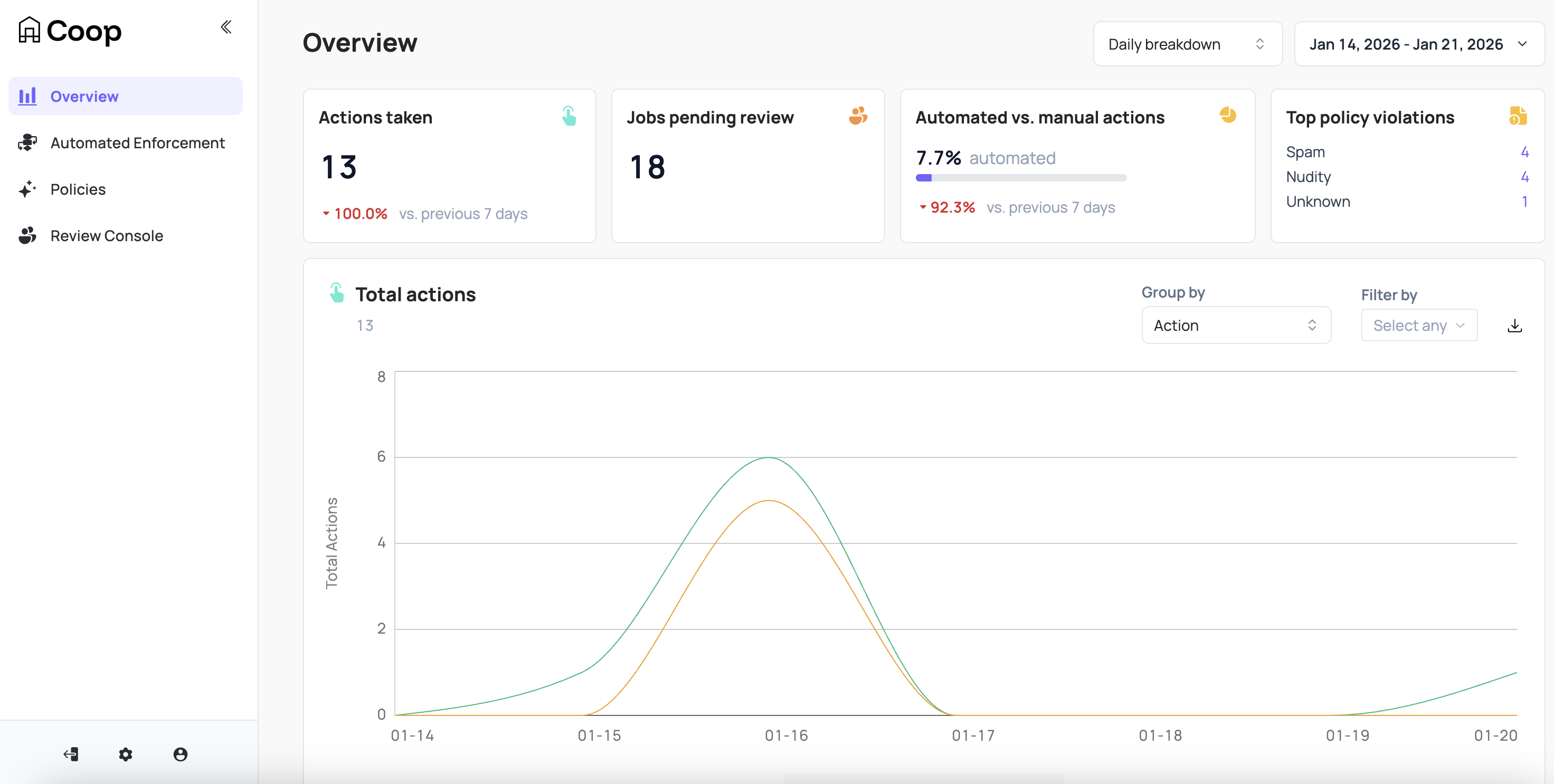Open the Automated Enforcement section

coord(137,143)
